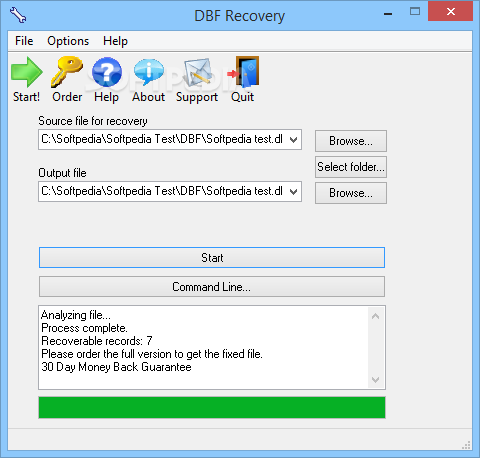Open the About info bubble icon
The image size is (480, 458).
[x=149, y=72]
